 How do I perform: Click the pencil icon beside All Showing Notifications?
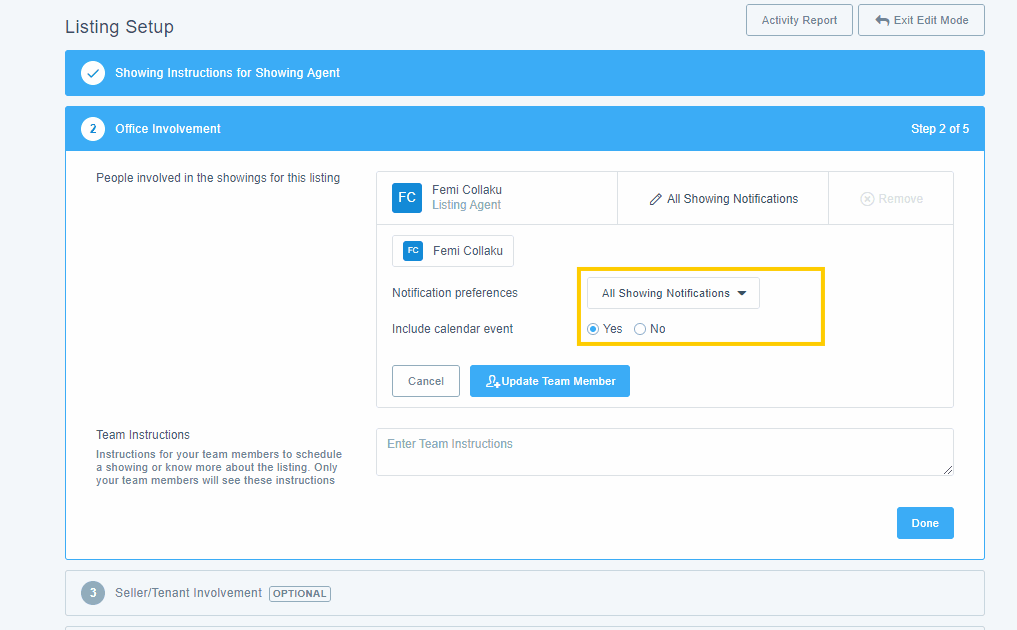(x=656, y=199)
